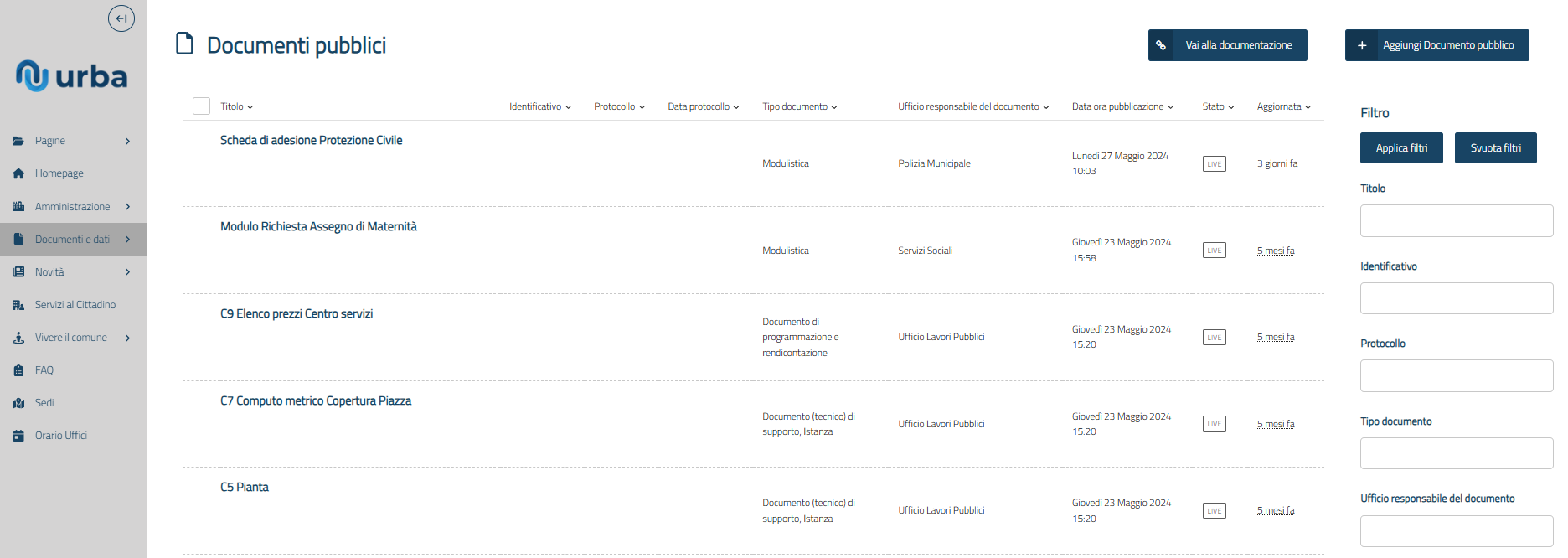1568x558 pixels.
Task: Click the Homepage house icon
Action: pos(18,173)
